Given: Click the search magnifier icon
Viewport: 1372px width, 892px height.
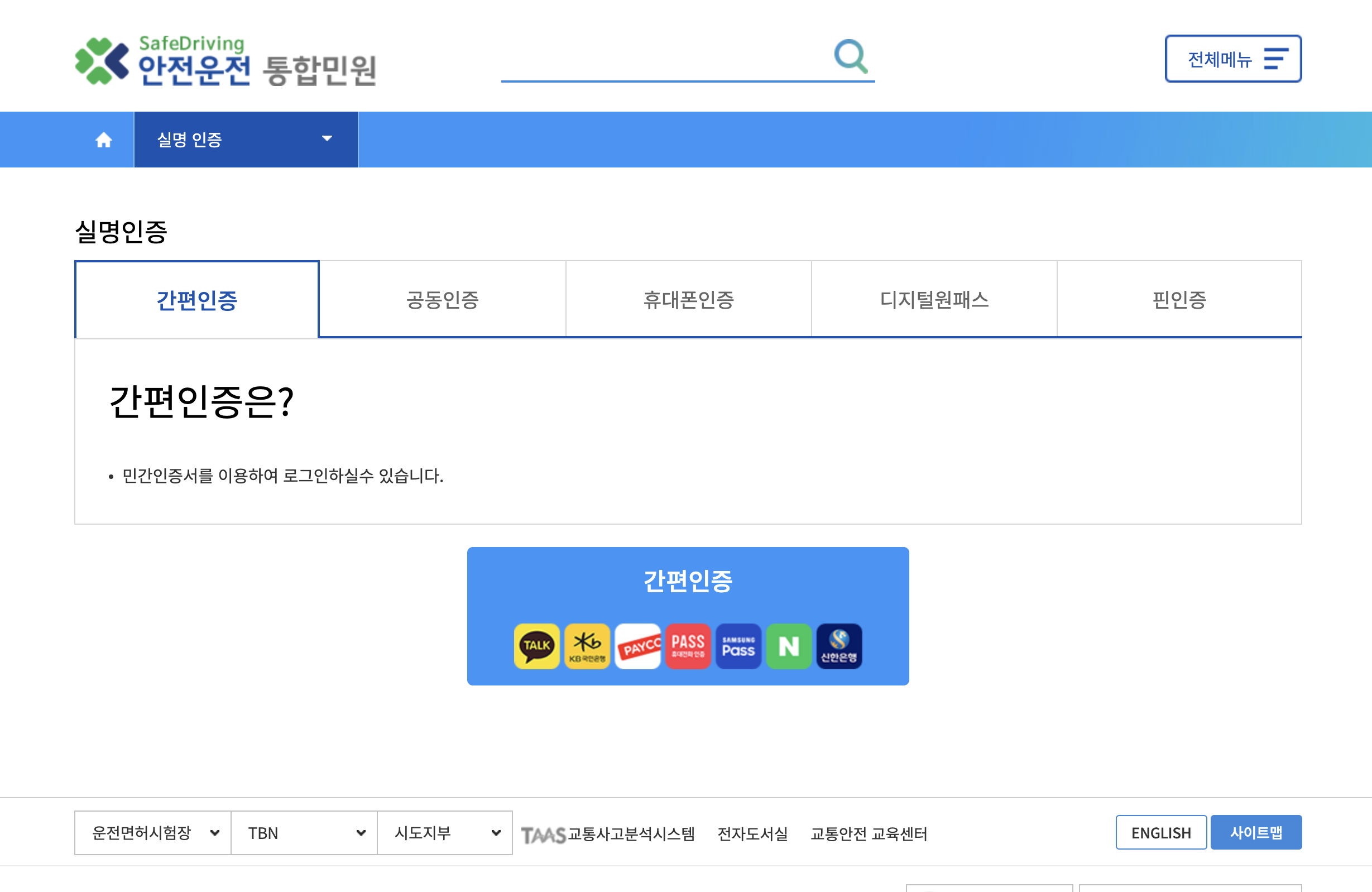Looking at the screenshot, I should (x=851, y=56).
